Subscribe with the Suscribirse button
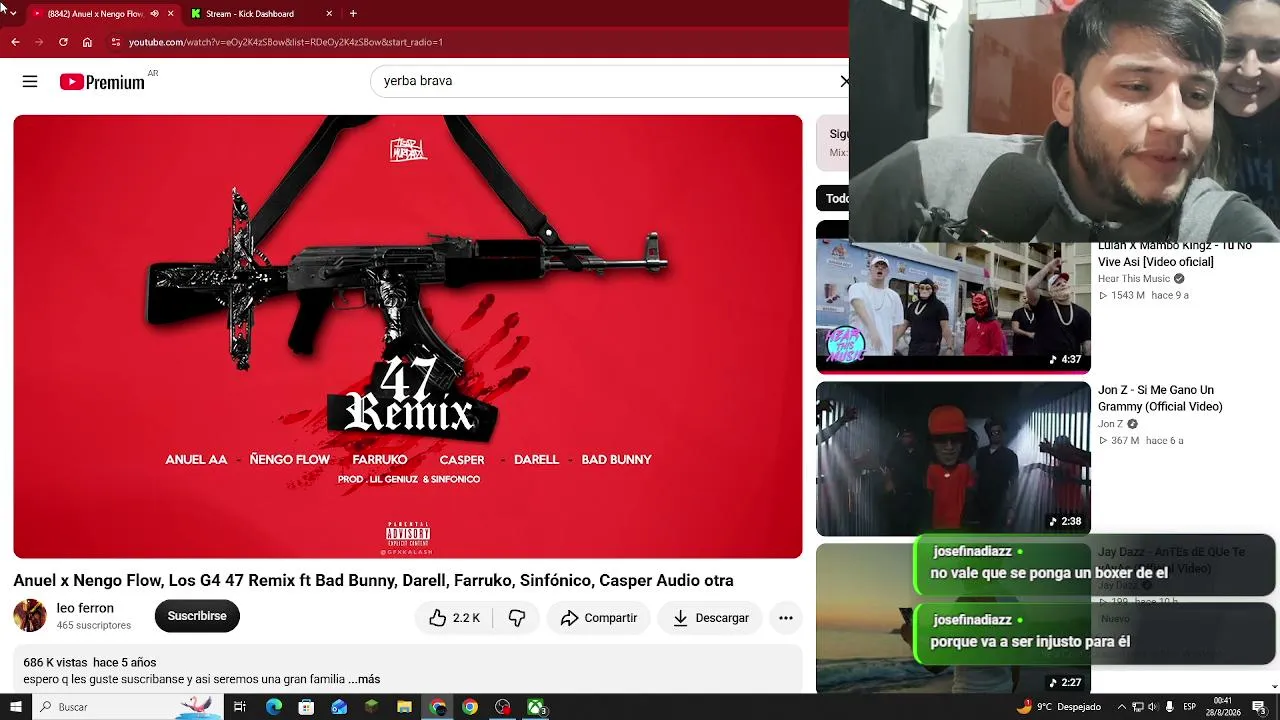 tap(197, 616)
